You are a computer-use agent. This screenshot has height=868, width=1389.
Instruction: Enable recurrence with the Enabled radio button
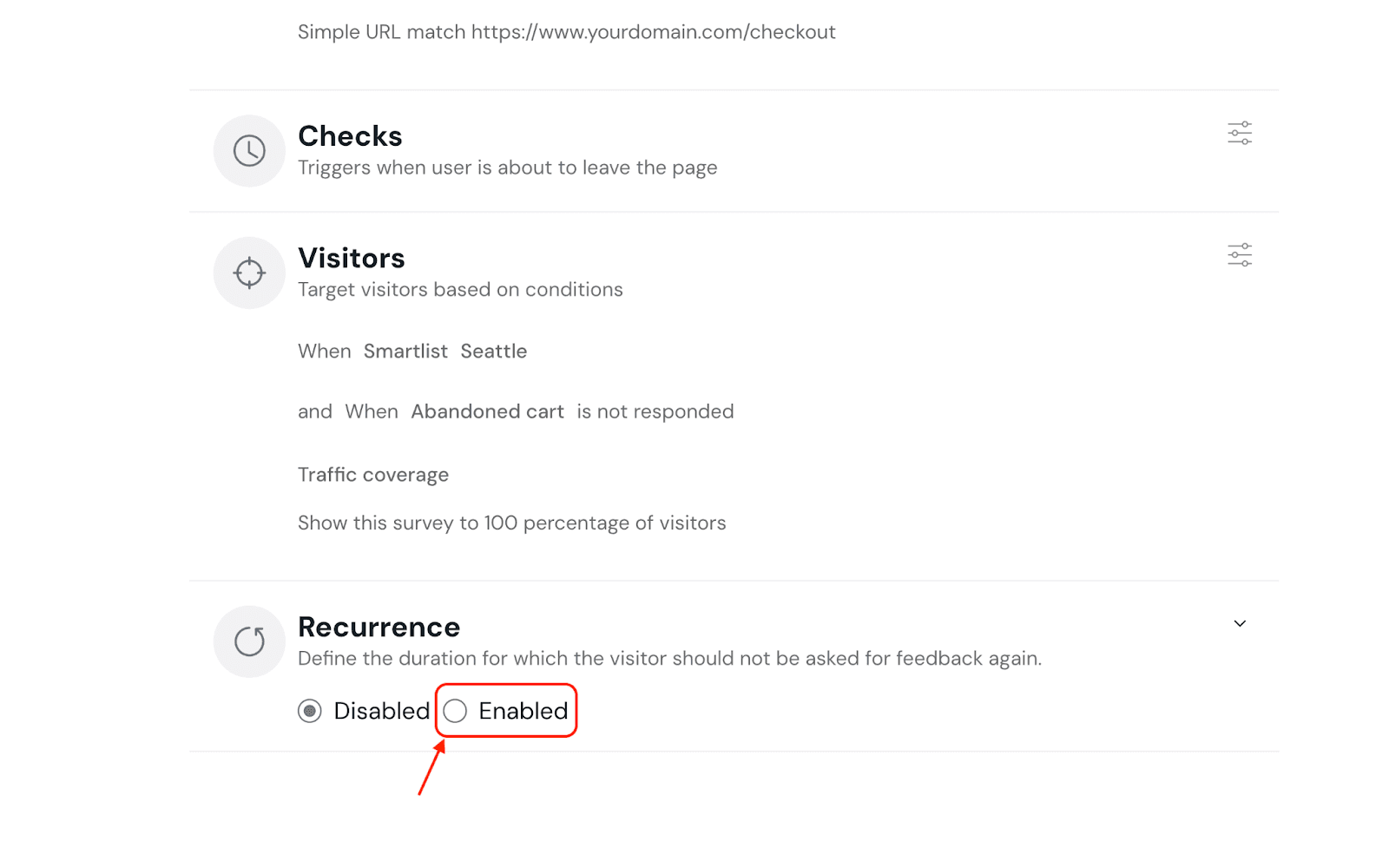click(x=456, y=711)
